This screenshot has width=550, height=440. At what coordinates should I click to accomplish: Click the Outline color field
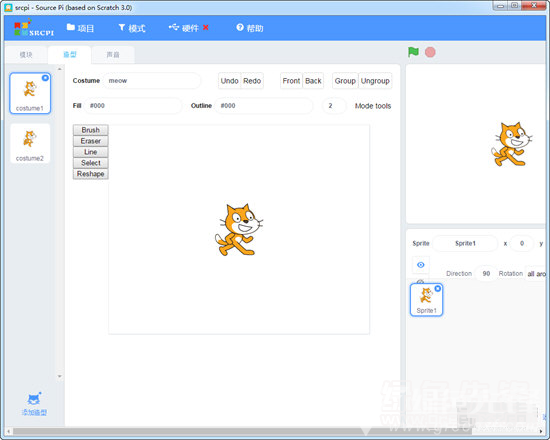point(263,106)
